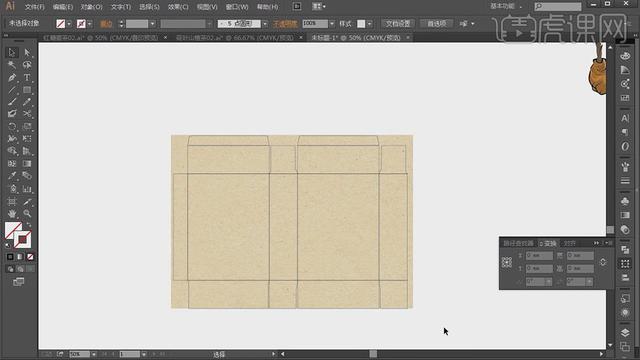Reset to default fill and stroke
Viewport: 640px width, 360px height.
point(8,245)
